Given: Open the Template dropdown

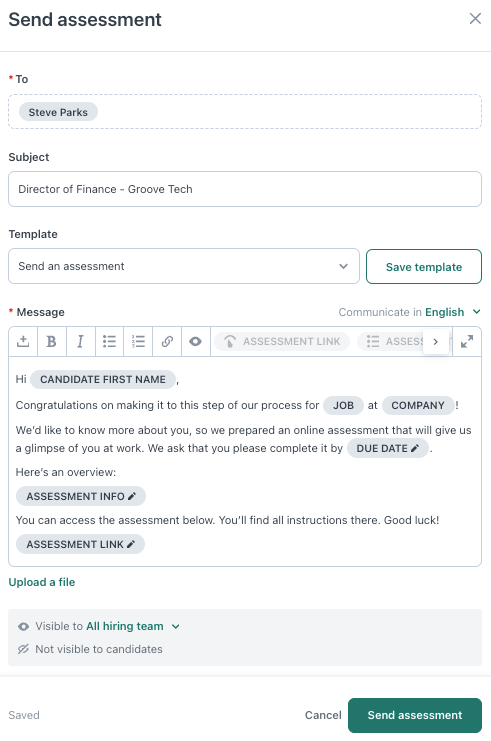Looking at the screenshot, I should pos(184,266).
